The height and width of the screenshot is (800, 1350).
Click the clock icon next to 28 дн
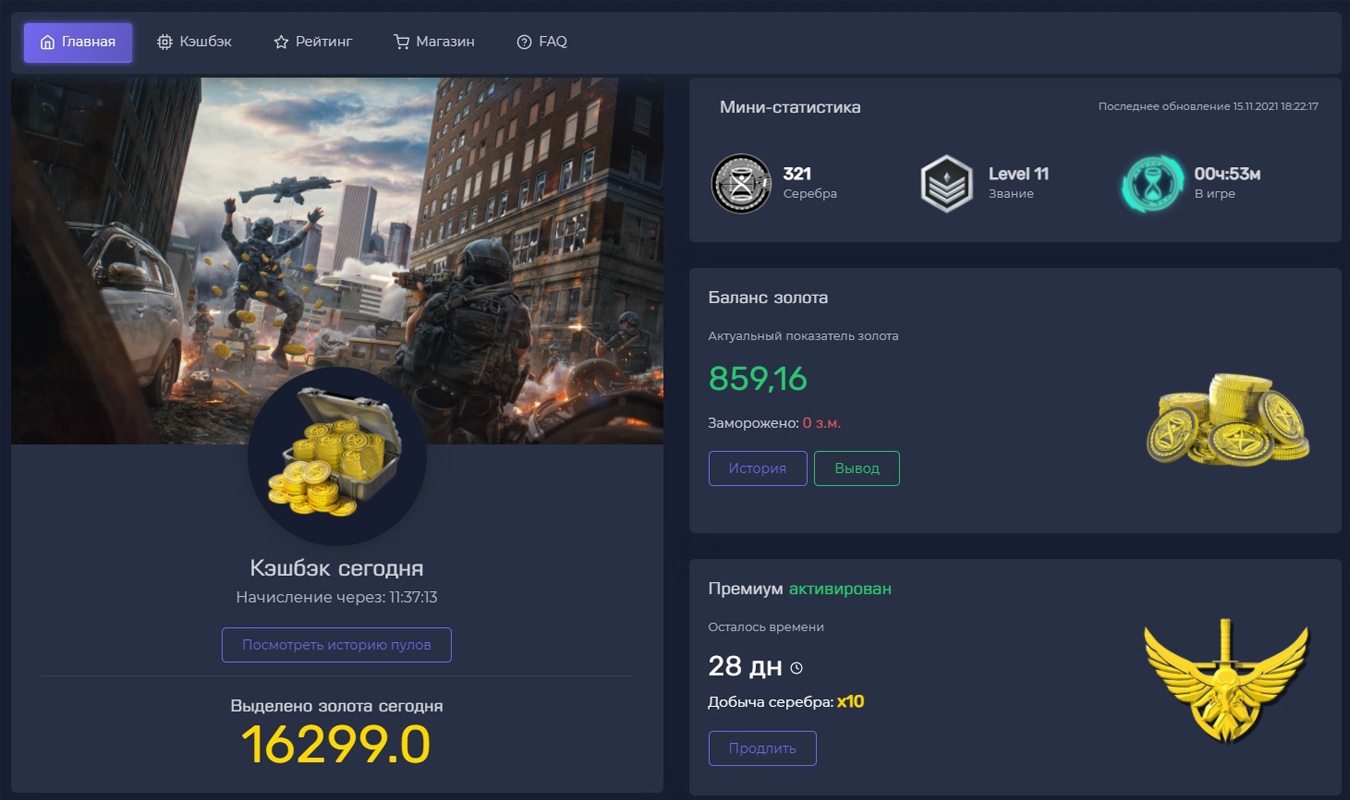797,668
